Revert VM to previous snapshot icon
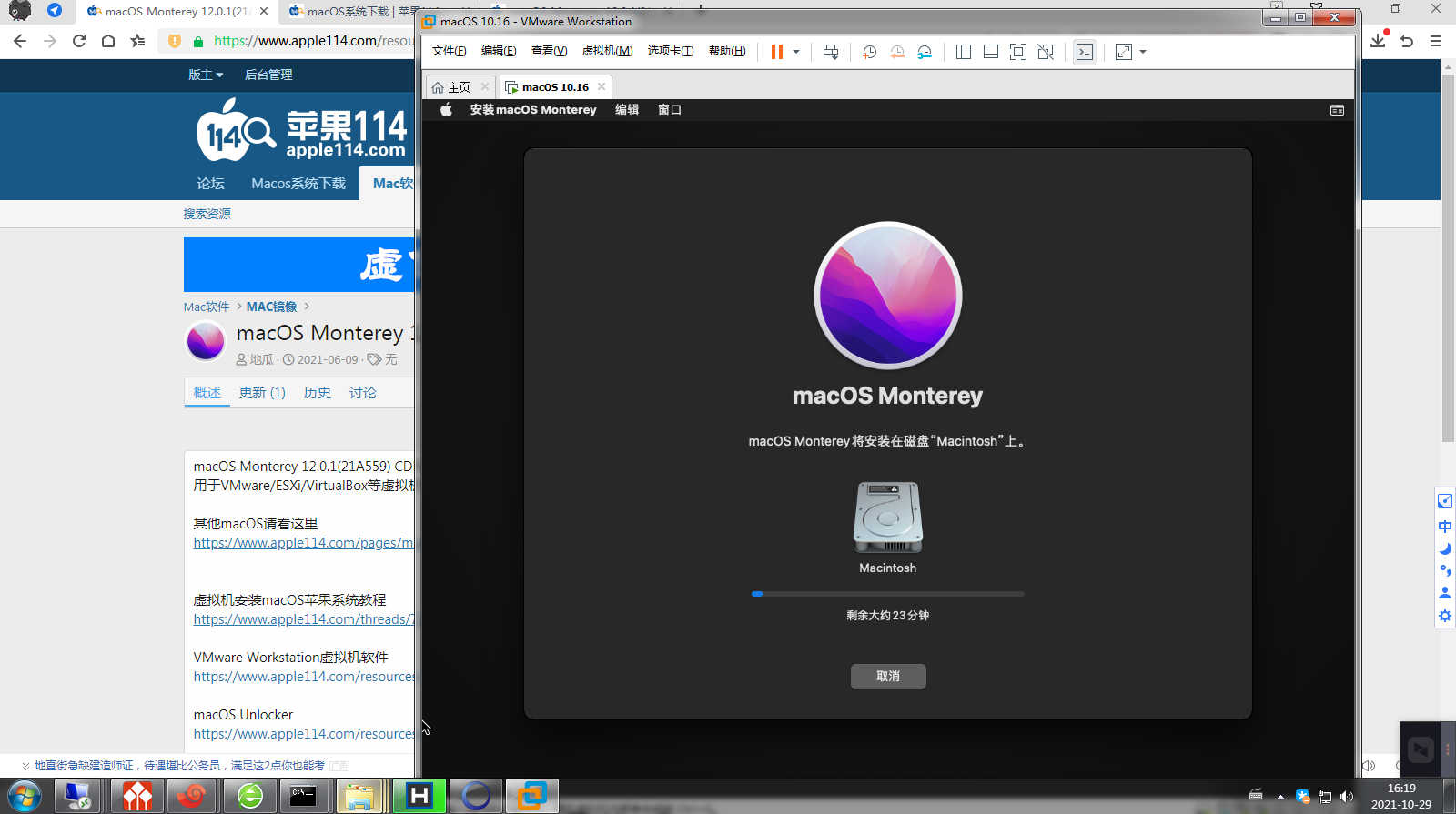Image resolution: width=1456 pixels, height=814 pixels. [897, 52]
